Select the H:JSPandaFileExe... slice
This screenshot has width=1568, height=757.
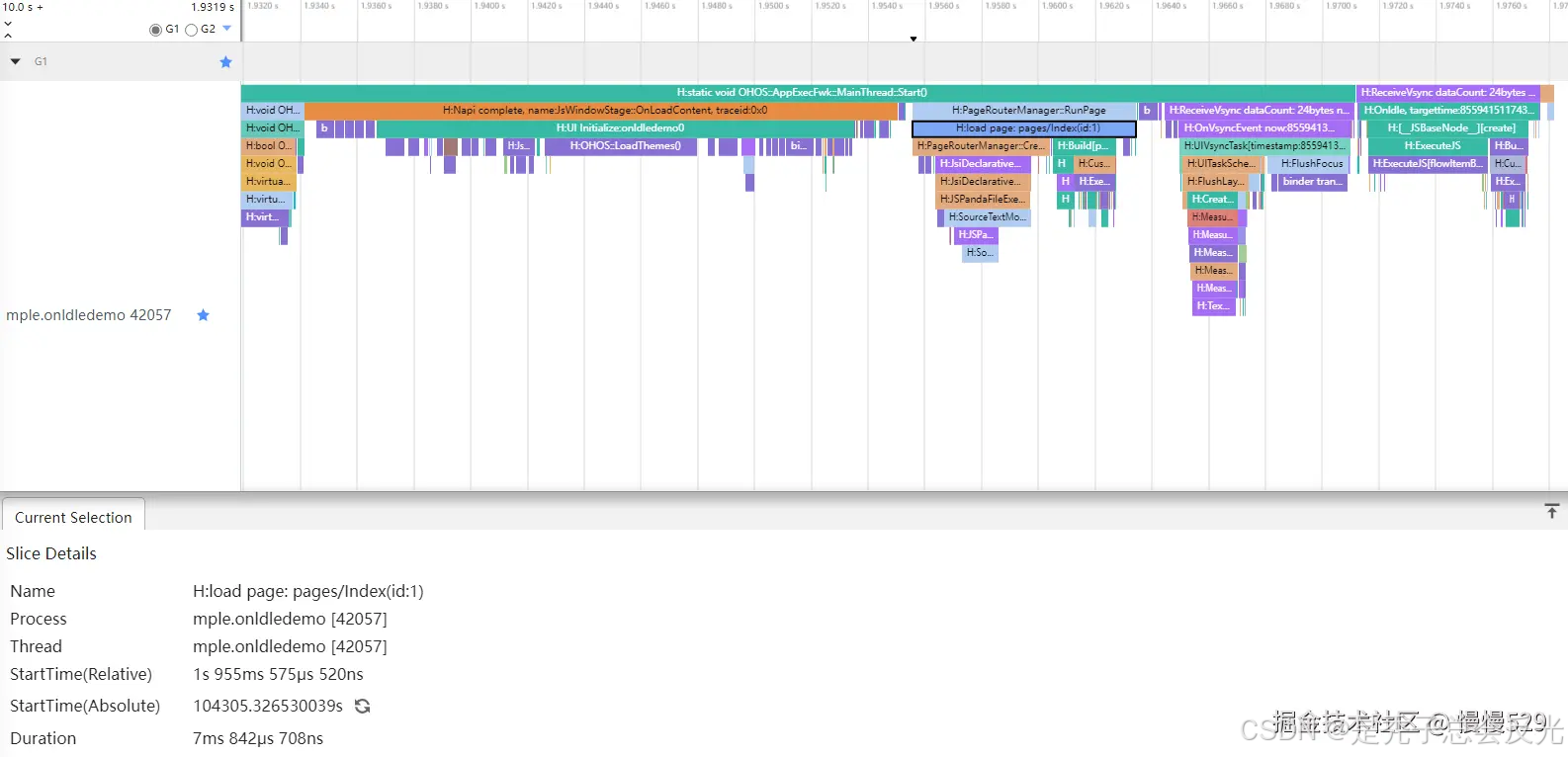(983, 200)
